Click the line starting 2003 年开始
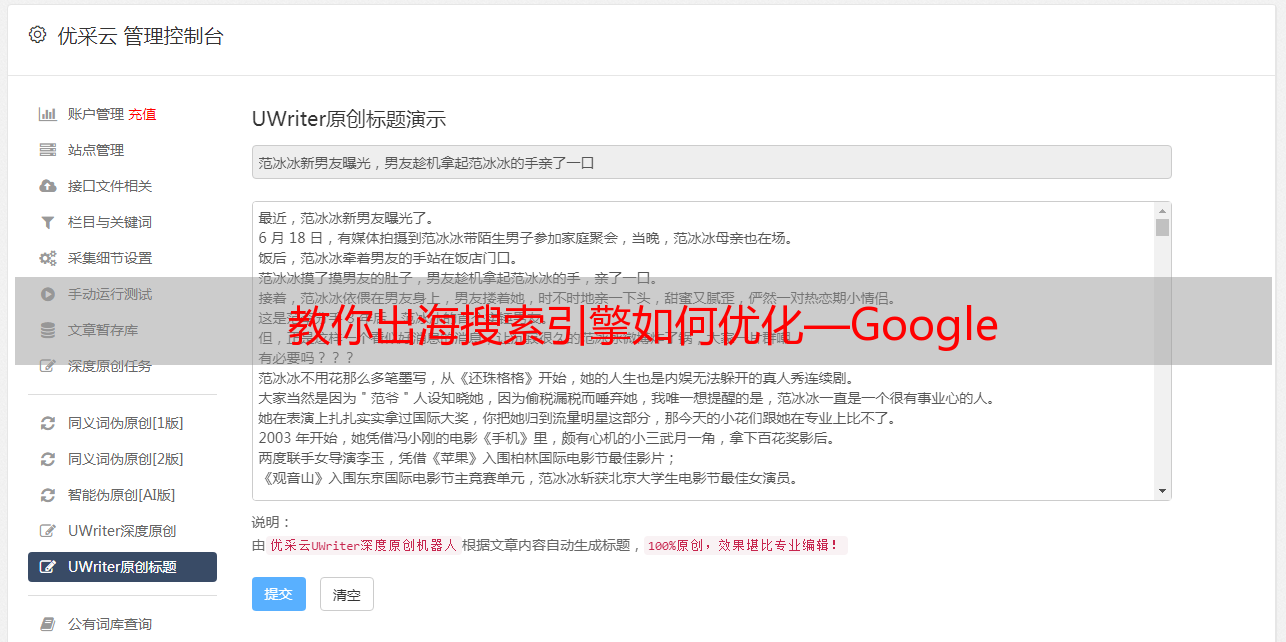Image resolution: width=1286 pixels, height=642 pixels. pos(547,438)
